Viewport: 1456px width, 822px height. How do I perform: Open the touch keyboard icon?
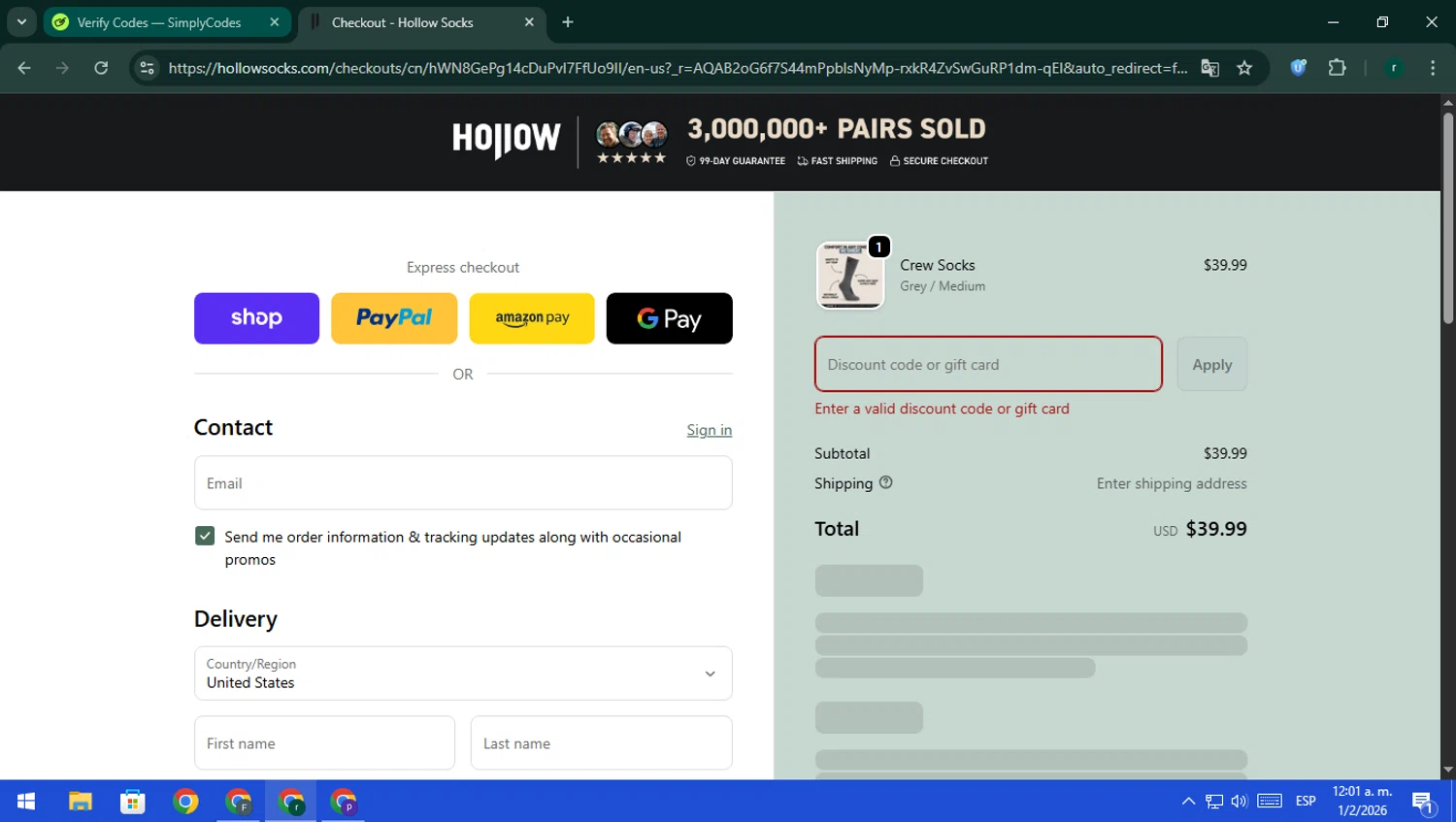[x=1270, y=802]
